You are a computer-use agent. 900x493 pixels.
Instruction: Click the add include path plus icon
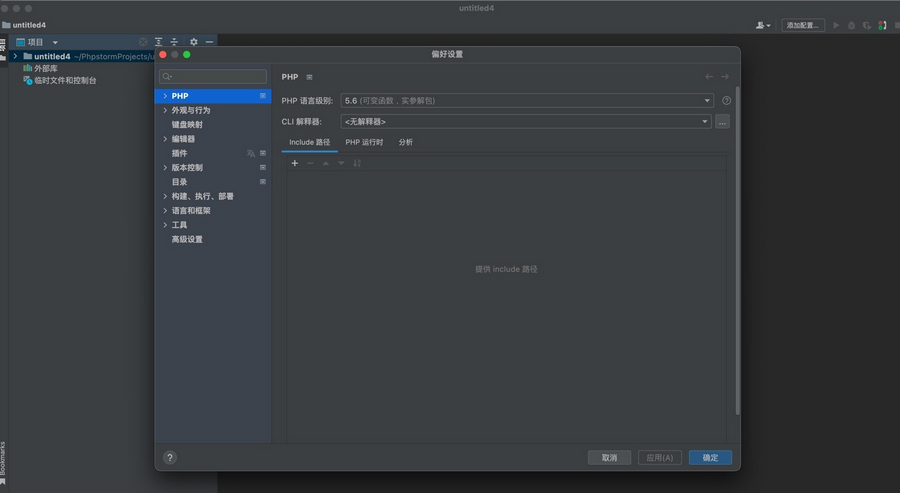click(x=295, y=163)
